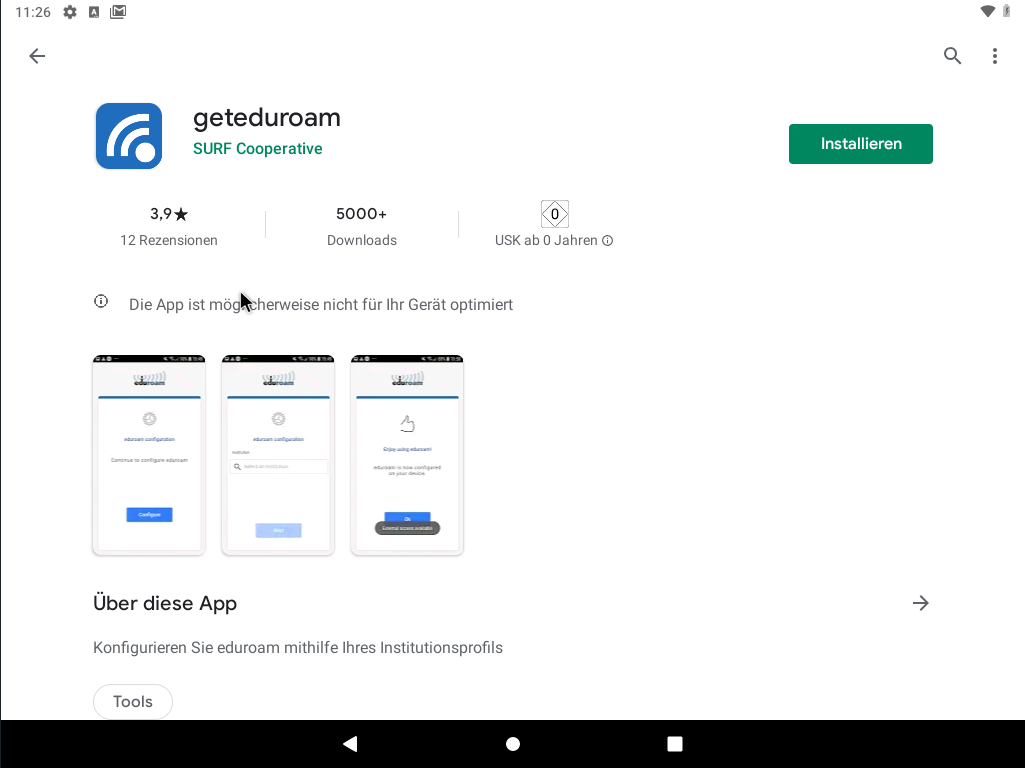Open the 12 Rezensionen reviews
This screenshot has height=768, width=1025.
tap(169, 240)
